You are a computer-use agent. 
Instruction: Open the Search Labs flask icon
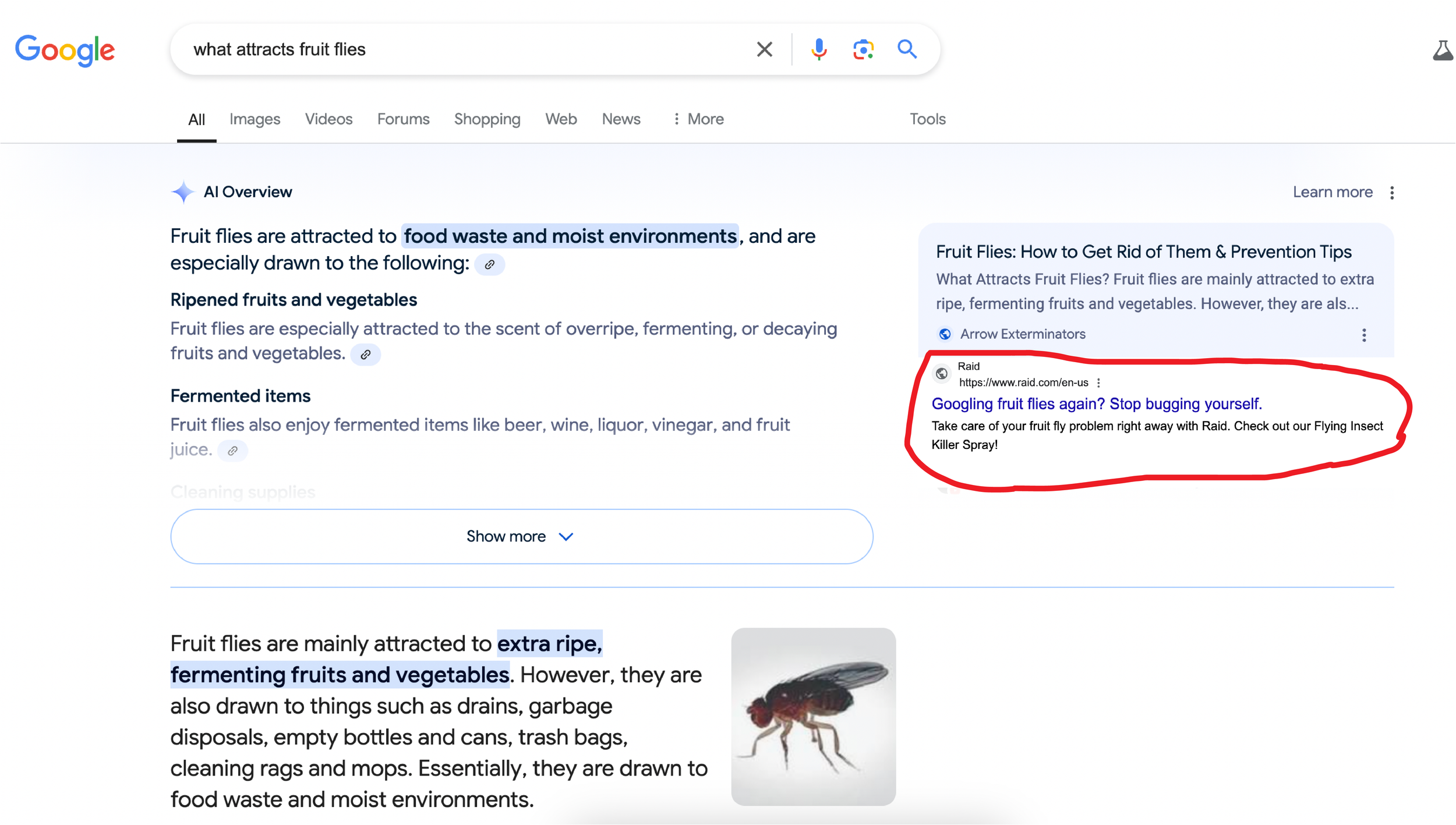coord(1442,51)
